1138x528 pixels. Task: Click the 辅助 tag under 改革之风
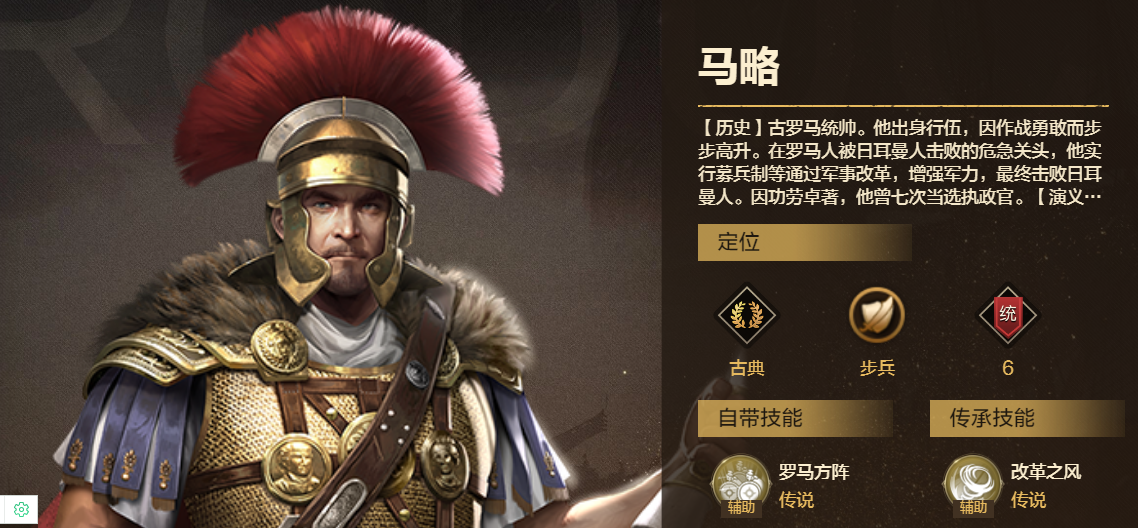(x=973, y=507)
